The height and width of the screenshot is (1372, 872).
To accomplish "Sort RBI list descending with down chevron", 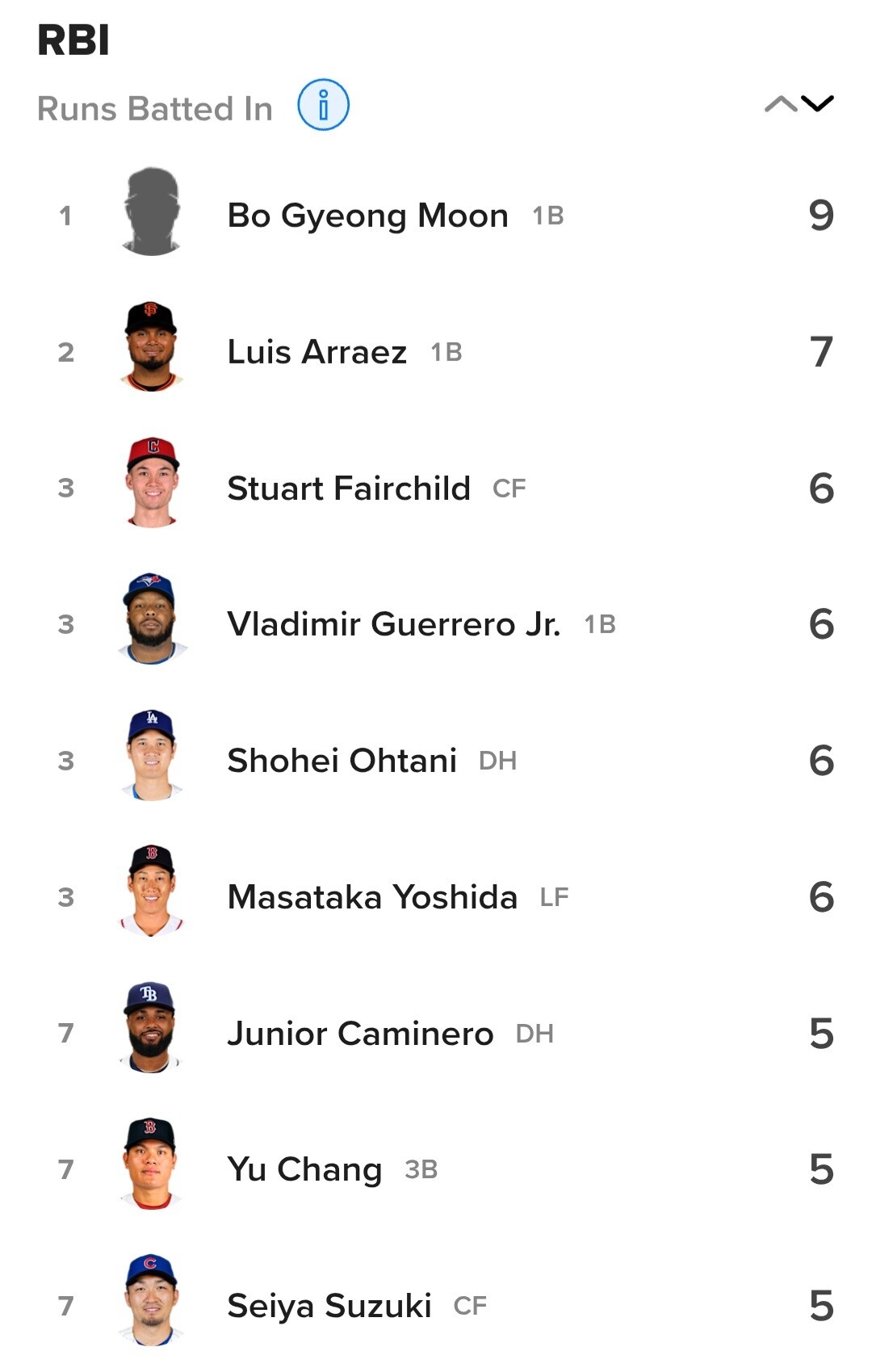I will pyautogui.click(x=817, y=103).
